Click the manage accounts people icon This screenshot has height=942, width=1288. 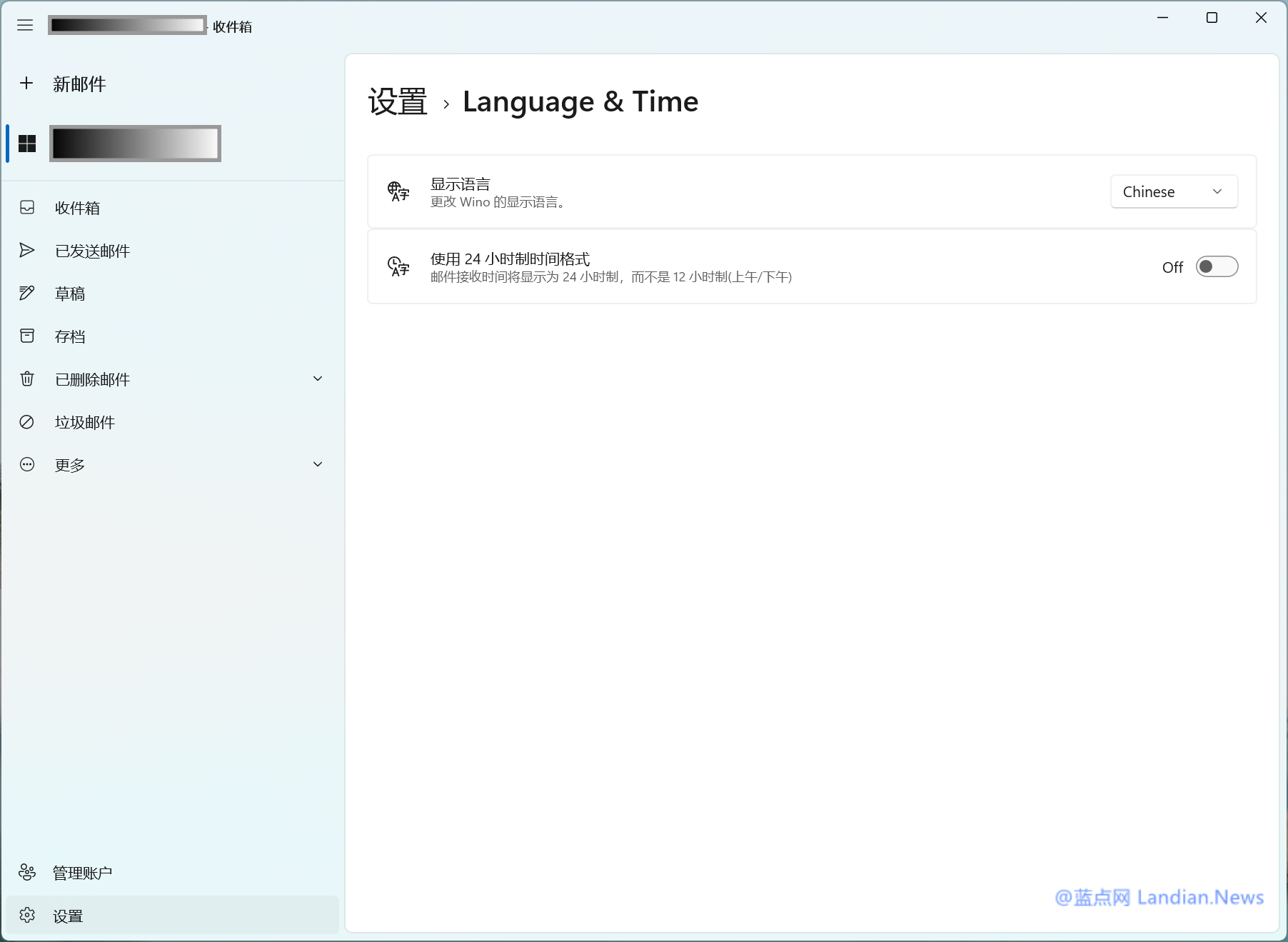coord(27,873)
